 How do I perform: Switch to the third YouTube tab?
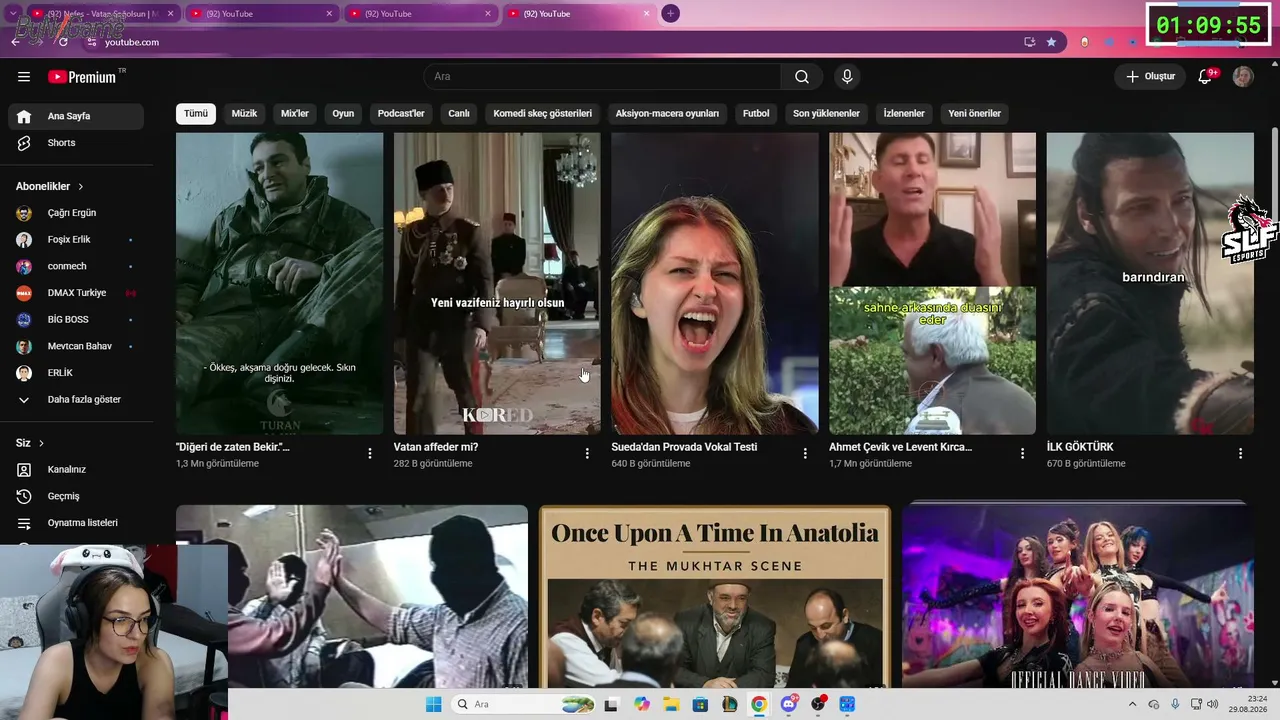pos(420,14)
